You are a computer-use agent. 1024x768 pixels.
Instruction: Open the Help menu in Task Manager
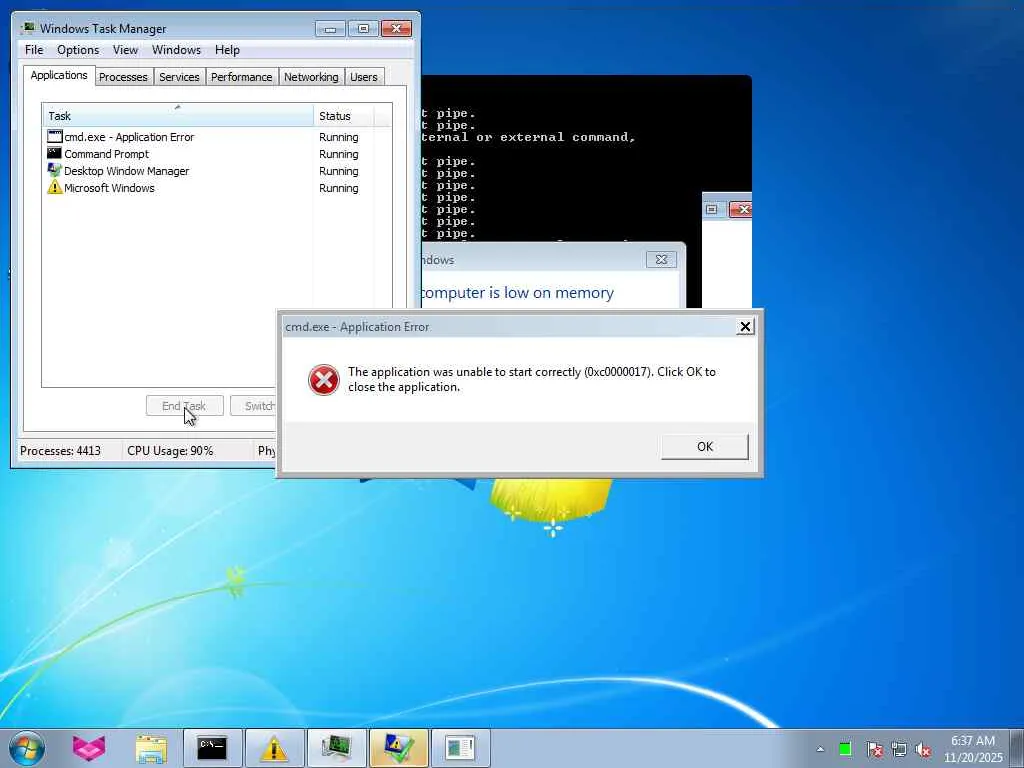[227, 50]
